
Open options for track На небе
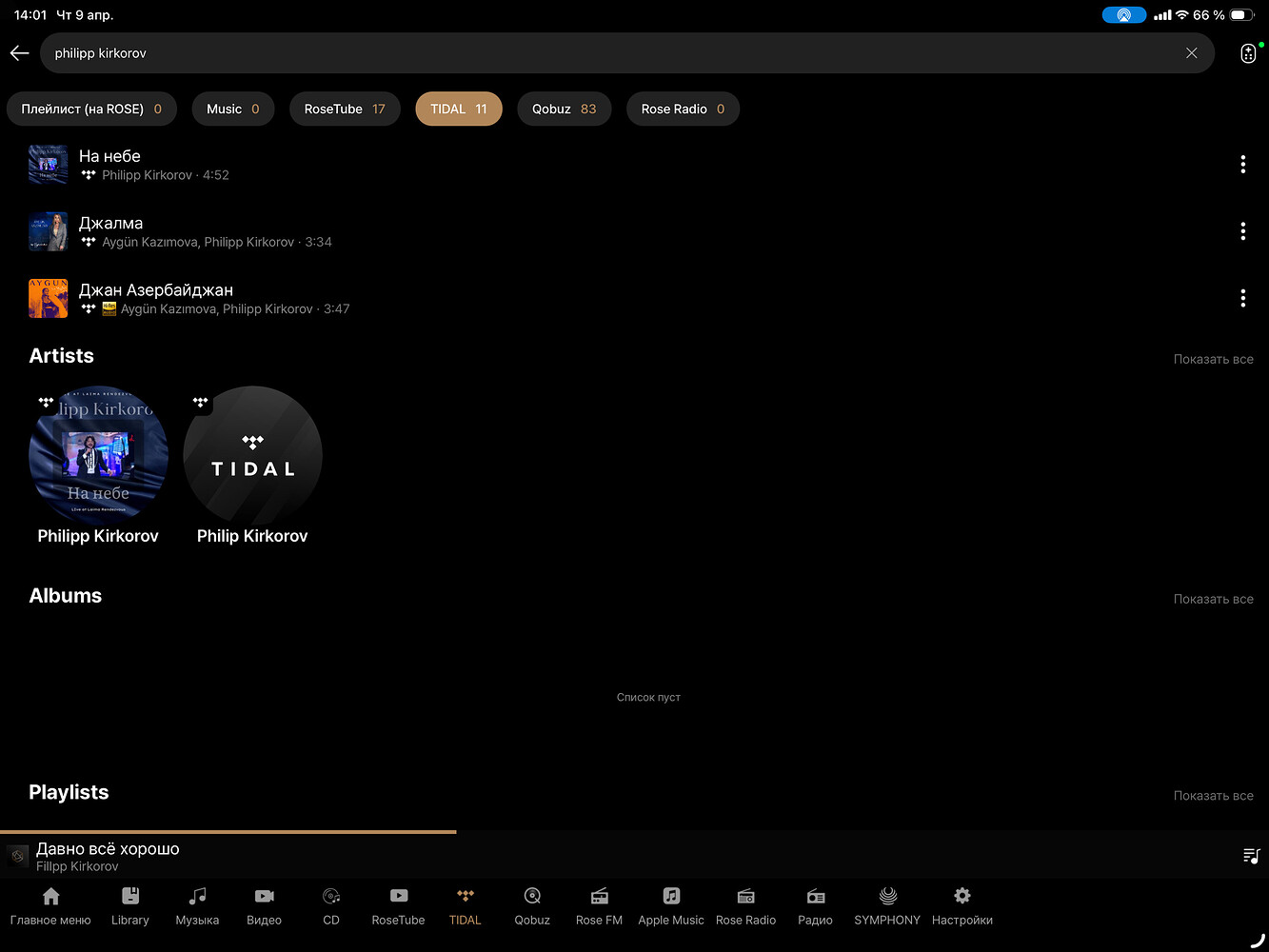coord(1242,165)
